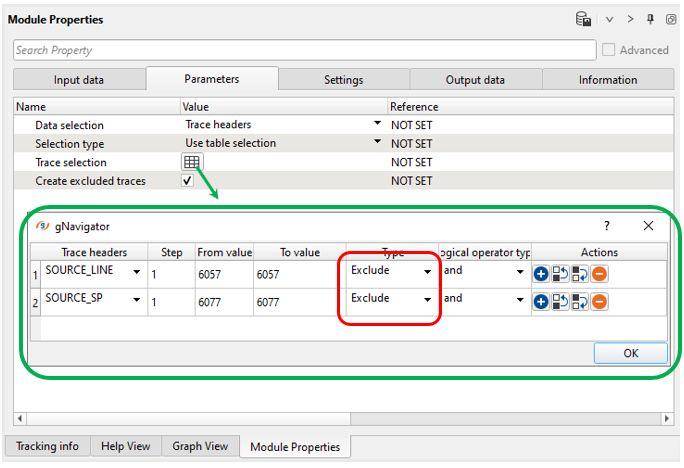The width and height of the screenshot is (684, 468).
Task: Open the Trace selection table editor
Action: click(x=191, y=162)
